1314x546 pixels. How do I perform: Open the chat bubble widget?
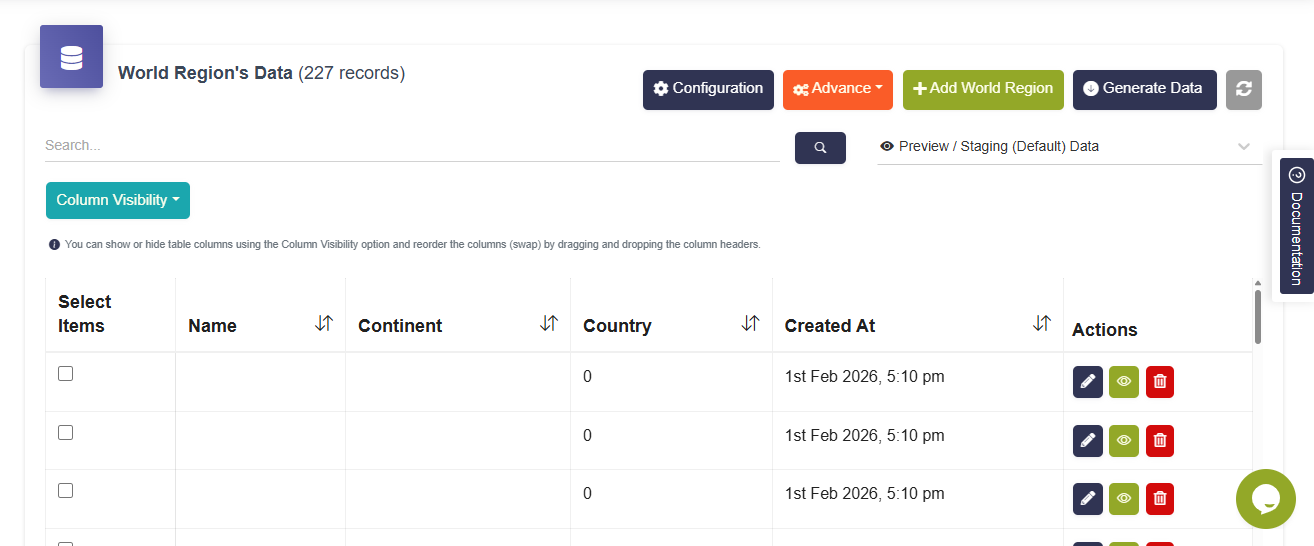point(1265,498)
